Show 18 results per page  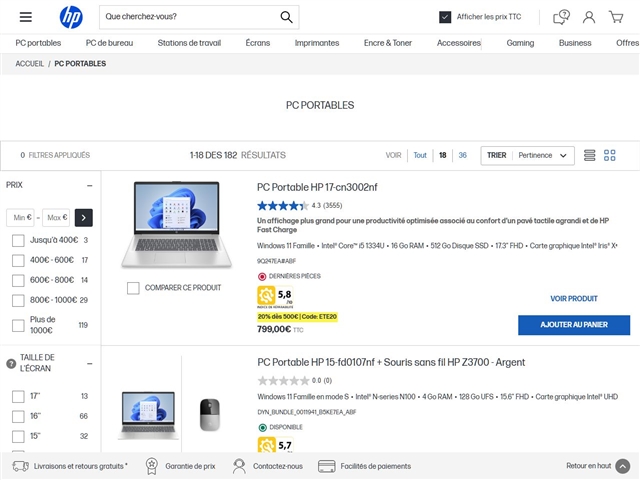pyautogui.click(x=442, y=155)
